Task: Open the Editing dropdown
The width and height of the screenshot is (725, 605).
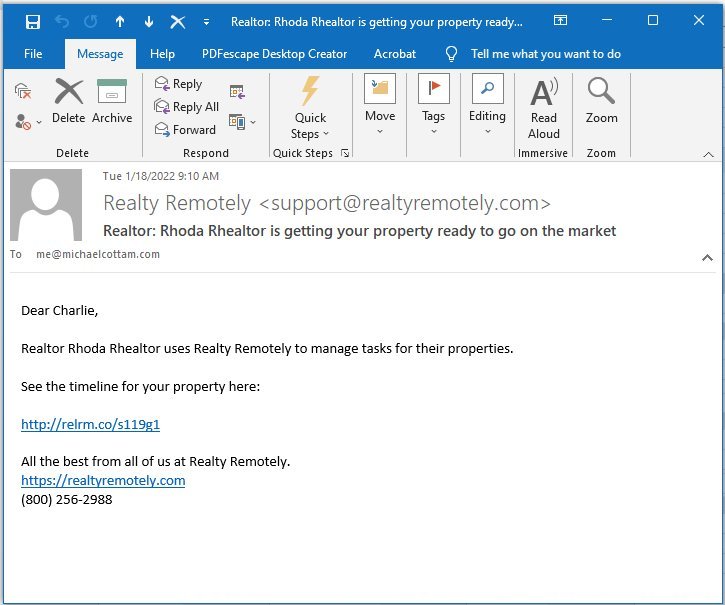Action: pyautogui.click(x=487, y=105)
